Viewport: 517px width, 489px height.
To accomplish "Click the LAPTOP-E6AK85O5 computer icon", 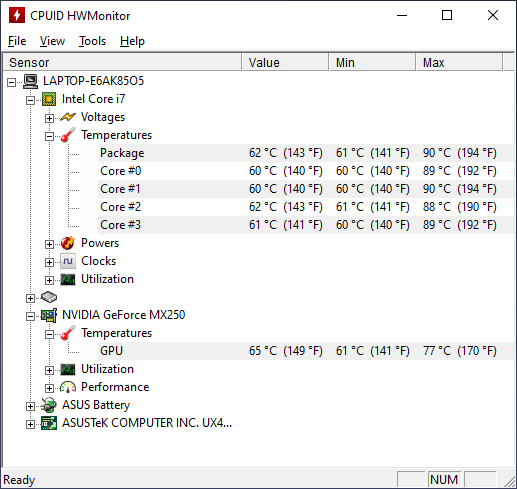I will pos(31,81).
